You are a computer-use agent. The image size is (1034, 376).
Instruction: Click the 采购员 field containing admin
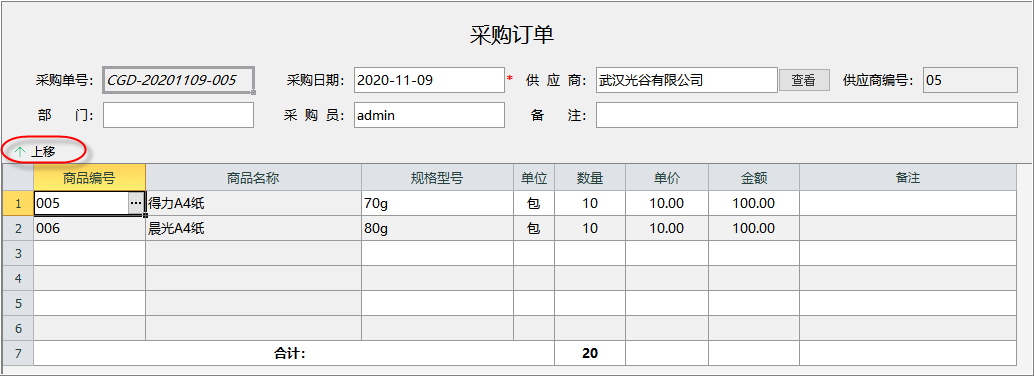click(x=429, y=115)
